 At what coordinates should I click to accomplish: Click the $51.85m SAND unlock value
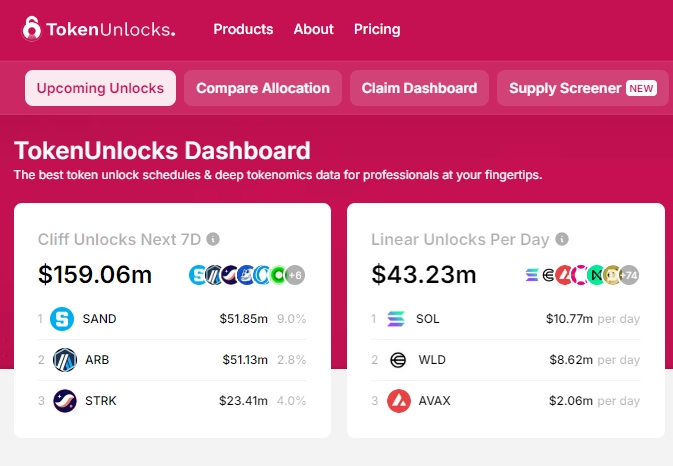[243, 319]
